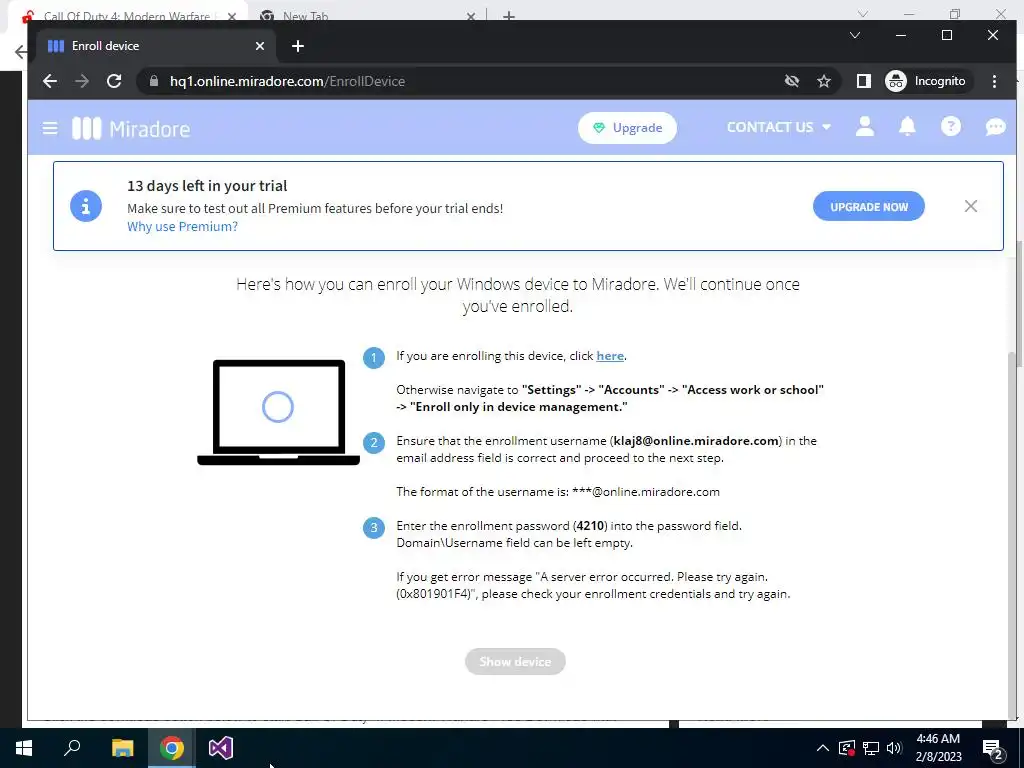
Task: Toggle the browser side panel icon
Action: (x=863, y=81)
